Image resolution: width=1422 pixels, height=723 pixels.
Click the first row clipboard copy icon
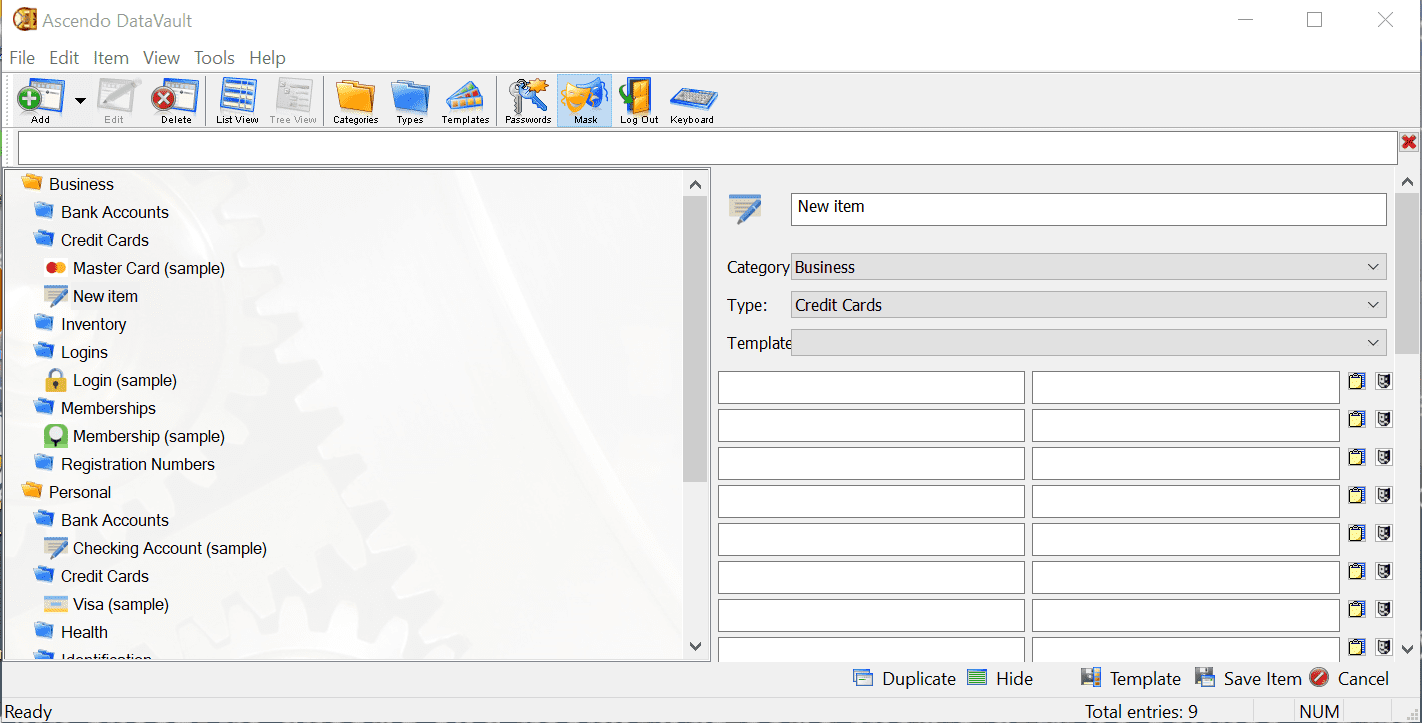[1357, 381]
